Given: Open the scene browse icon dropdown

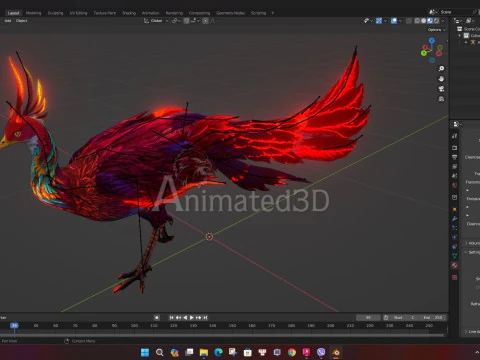Looking at the screenshot, I should tap(433, 12).
